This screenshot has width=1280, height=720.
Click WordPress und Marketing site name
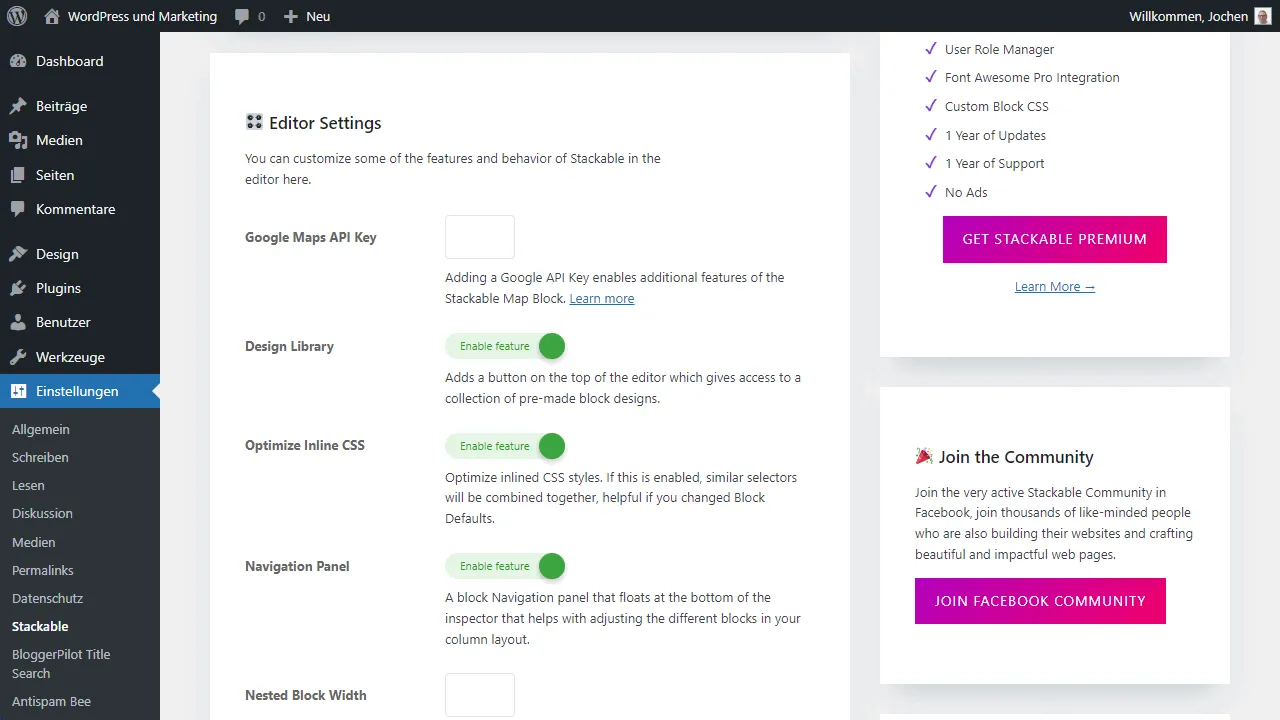pyautogui.click(x=143, y=16)
